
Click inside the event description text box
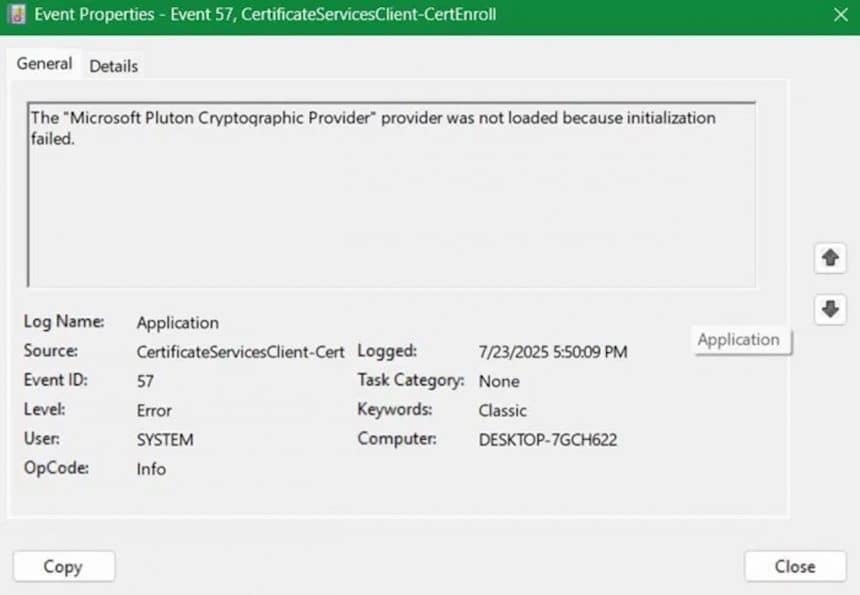(392, 195)
